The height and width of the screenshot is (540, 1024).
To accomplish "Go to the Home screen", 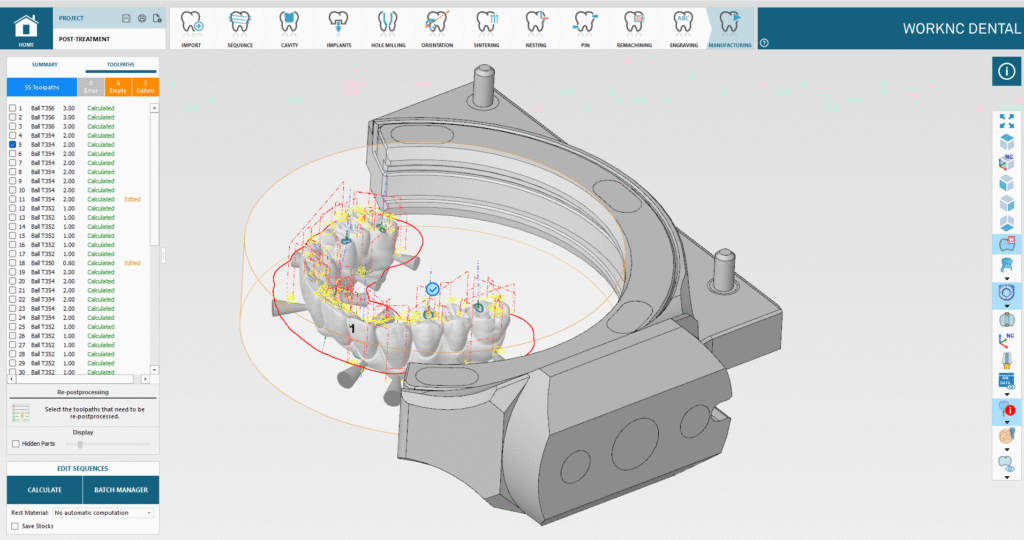I will point(26,29).
